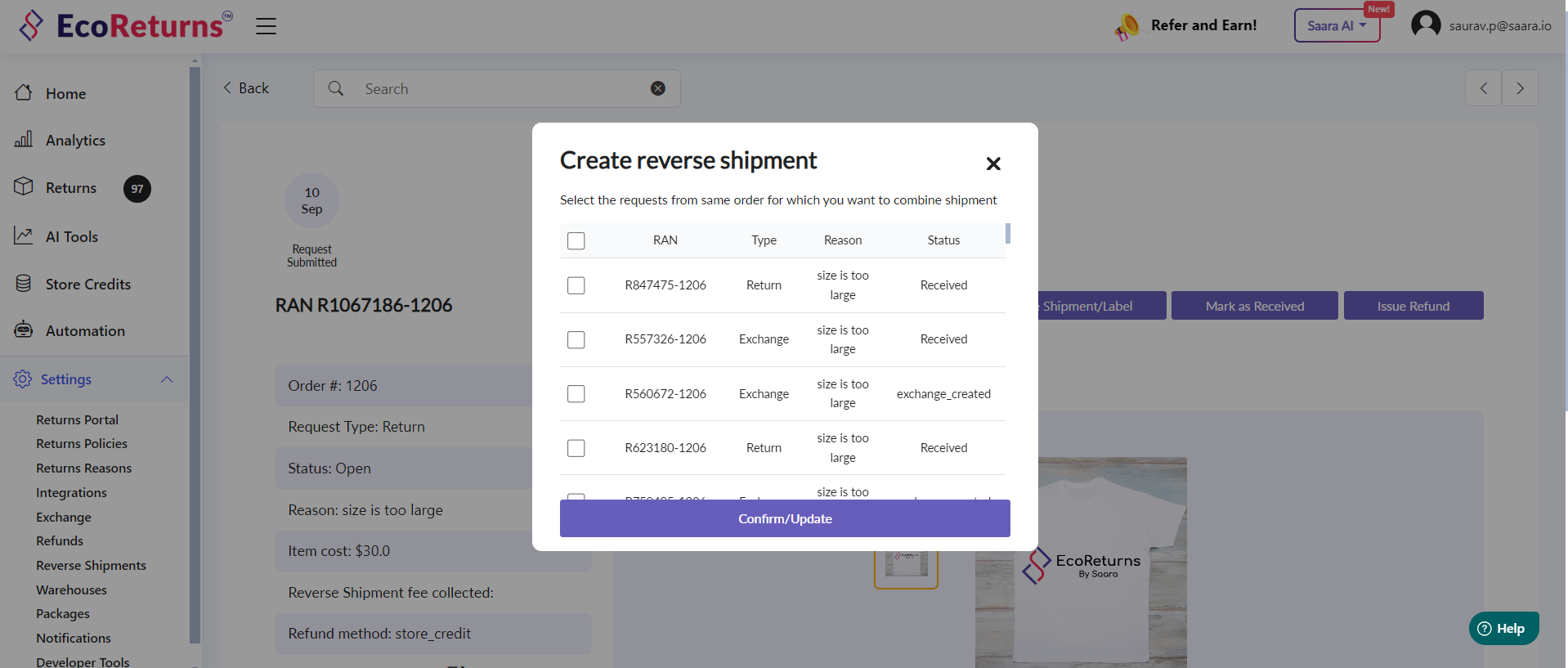Screen dimensions: 1568x668
Task: Open Automation robot icon
Action: [24, 330]
